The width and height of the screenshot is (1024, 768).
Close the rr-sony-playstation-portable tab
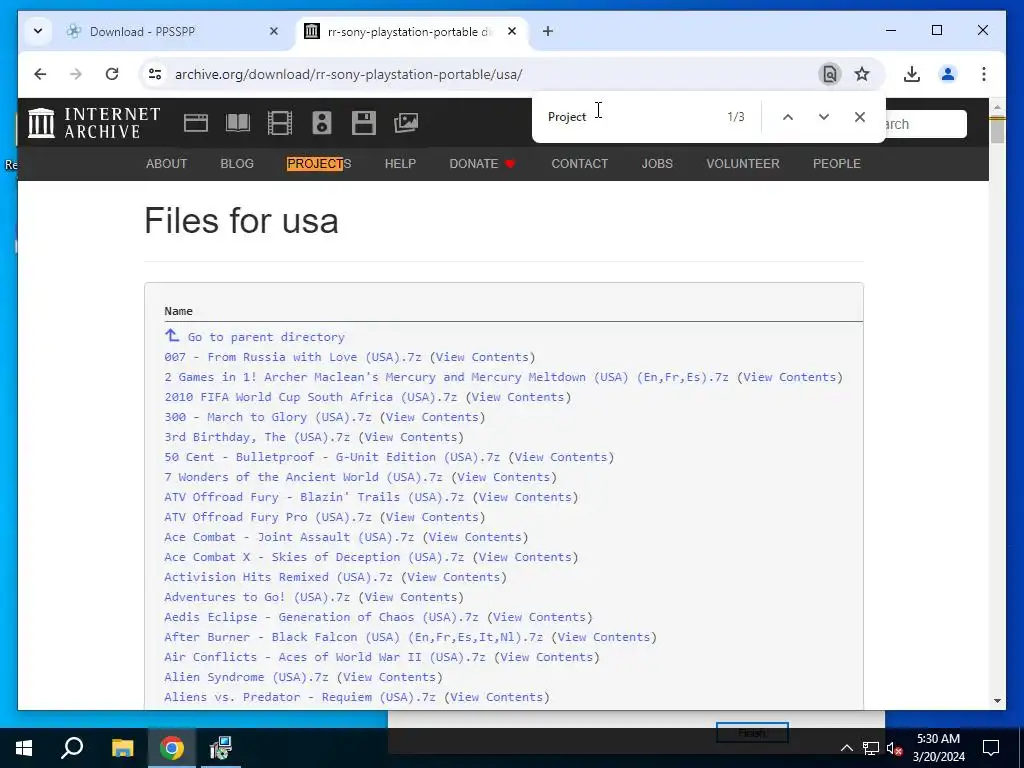point(512,31)
